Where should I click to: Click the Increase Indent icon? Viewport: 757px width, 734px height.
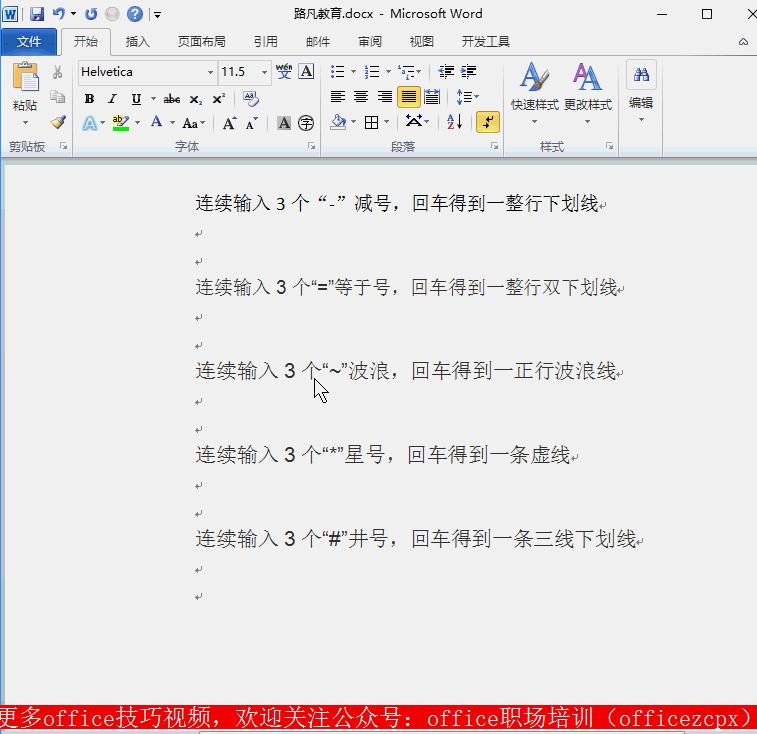(x=468, y=72)
